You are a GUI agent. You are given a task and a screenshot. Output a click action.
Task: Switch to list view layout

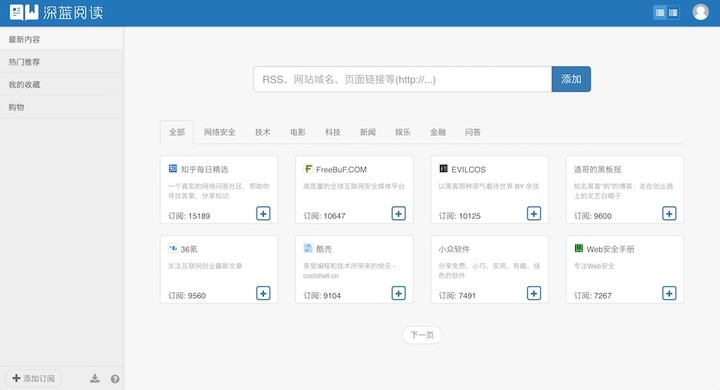tap(660, 12)
